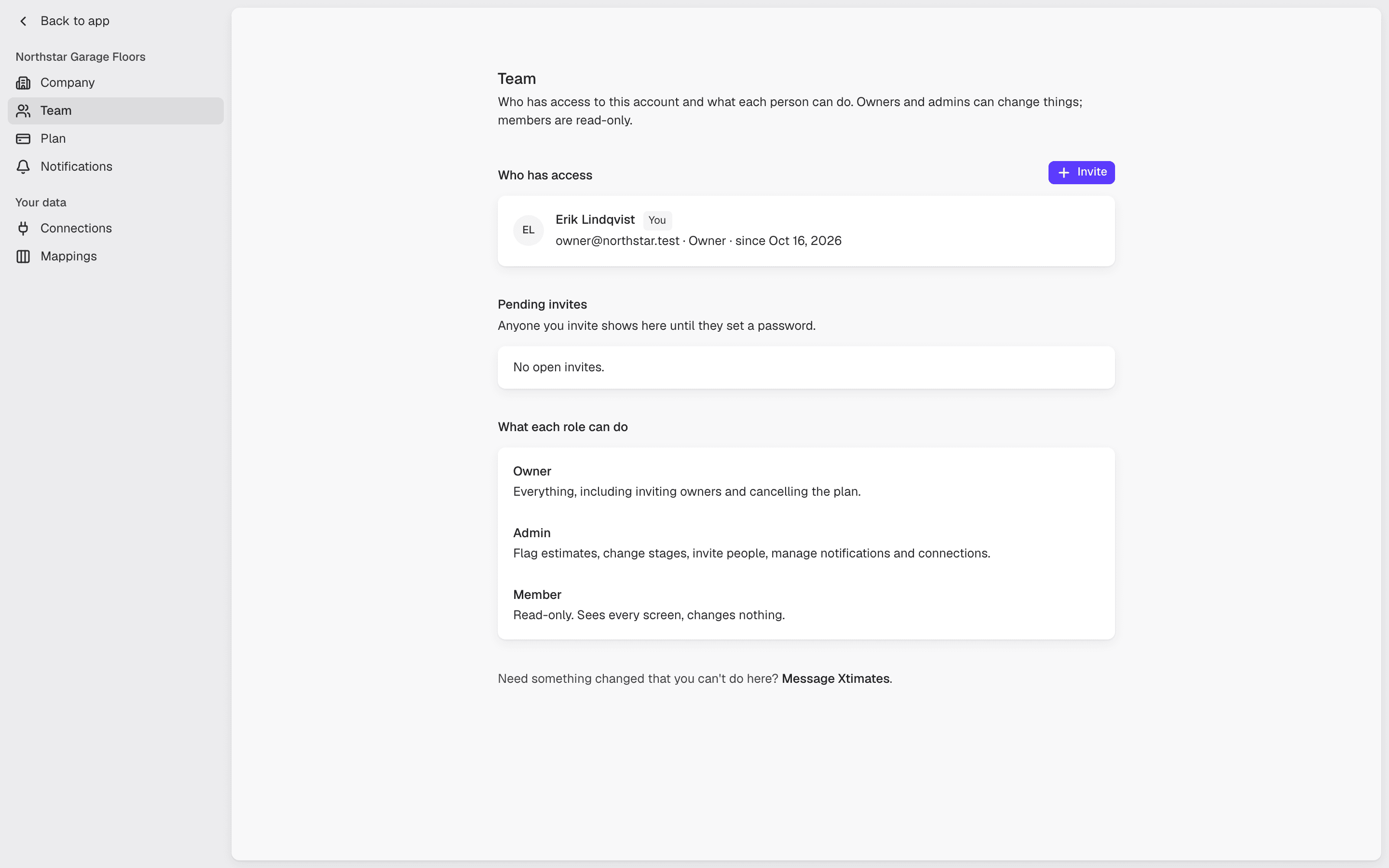The width and height of the screenshot is (1389, 868).
Task: Click the Flag estimates admin description
Action: [751, 554]
